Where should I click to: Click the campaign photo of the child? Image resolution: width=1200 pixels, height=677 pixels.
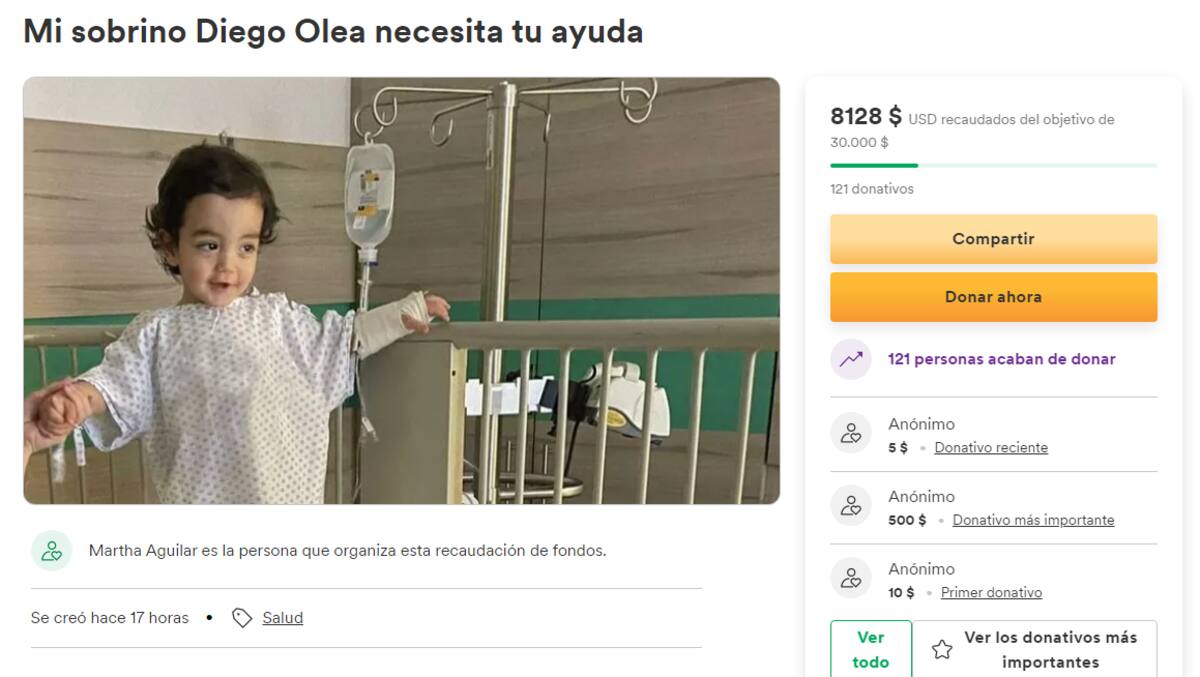point(401,290)
